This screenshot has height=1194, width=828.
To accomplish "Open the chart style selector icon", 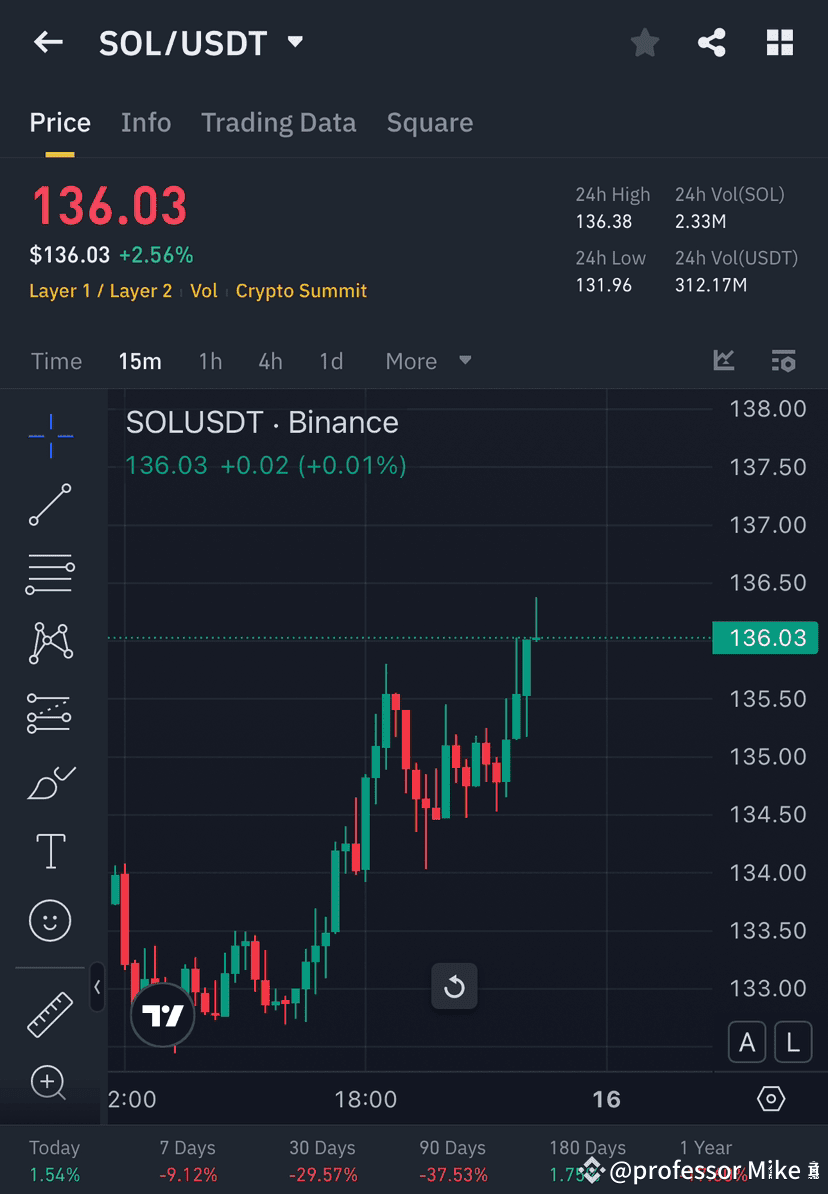I will click(723, 361).
